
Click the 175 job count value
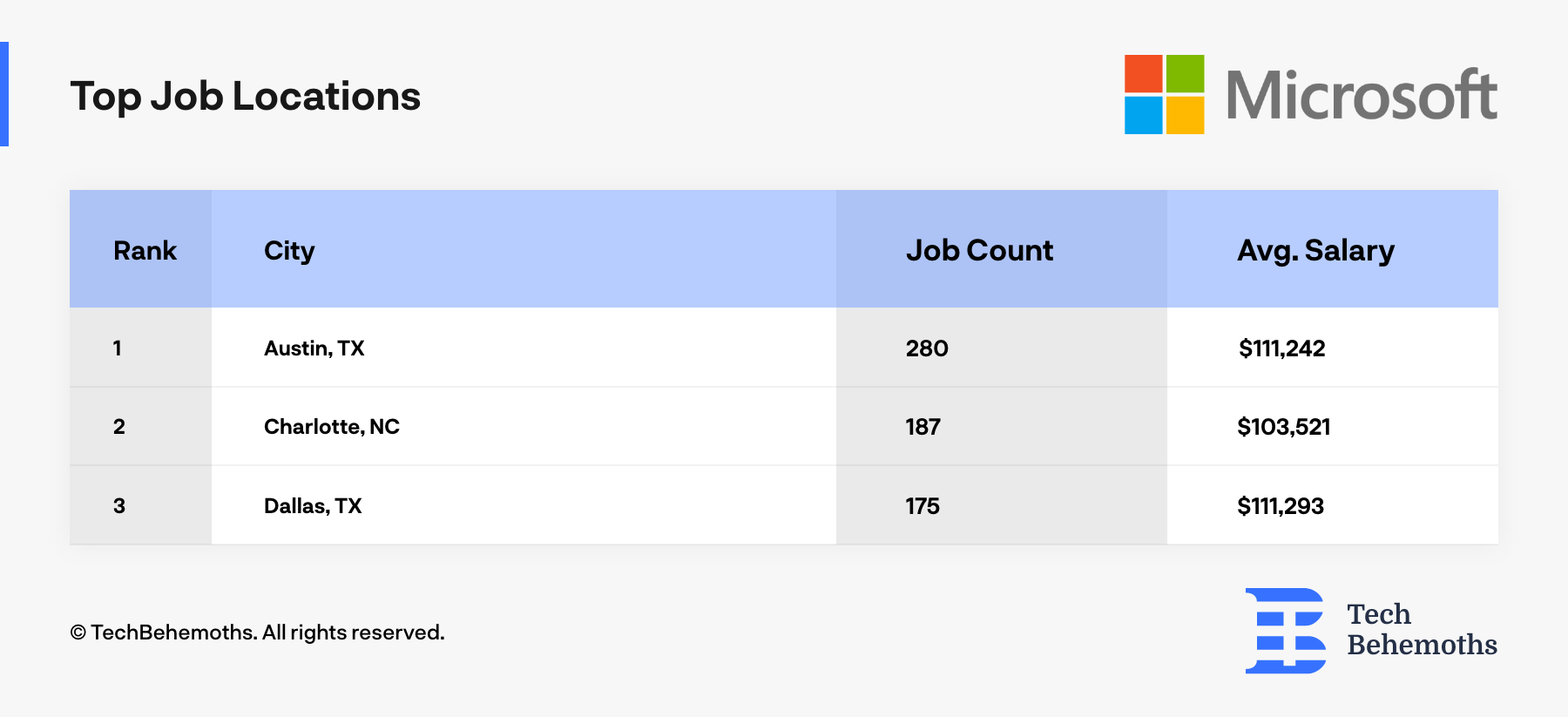pyautogui.click(x=923, y=506)
